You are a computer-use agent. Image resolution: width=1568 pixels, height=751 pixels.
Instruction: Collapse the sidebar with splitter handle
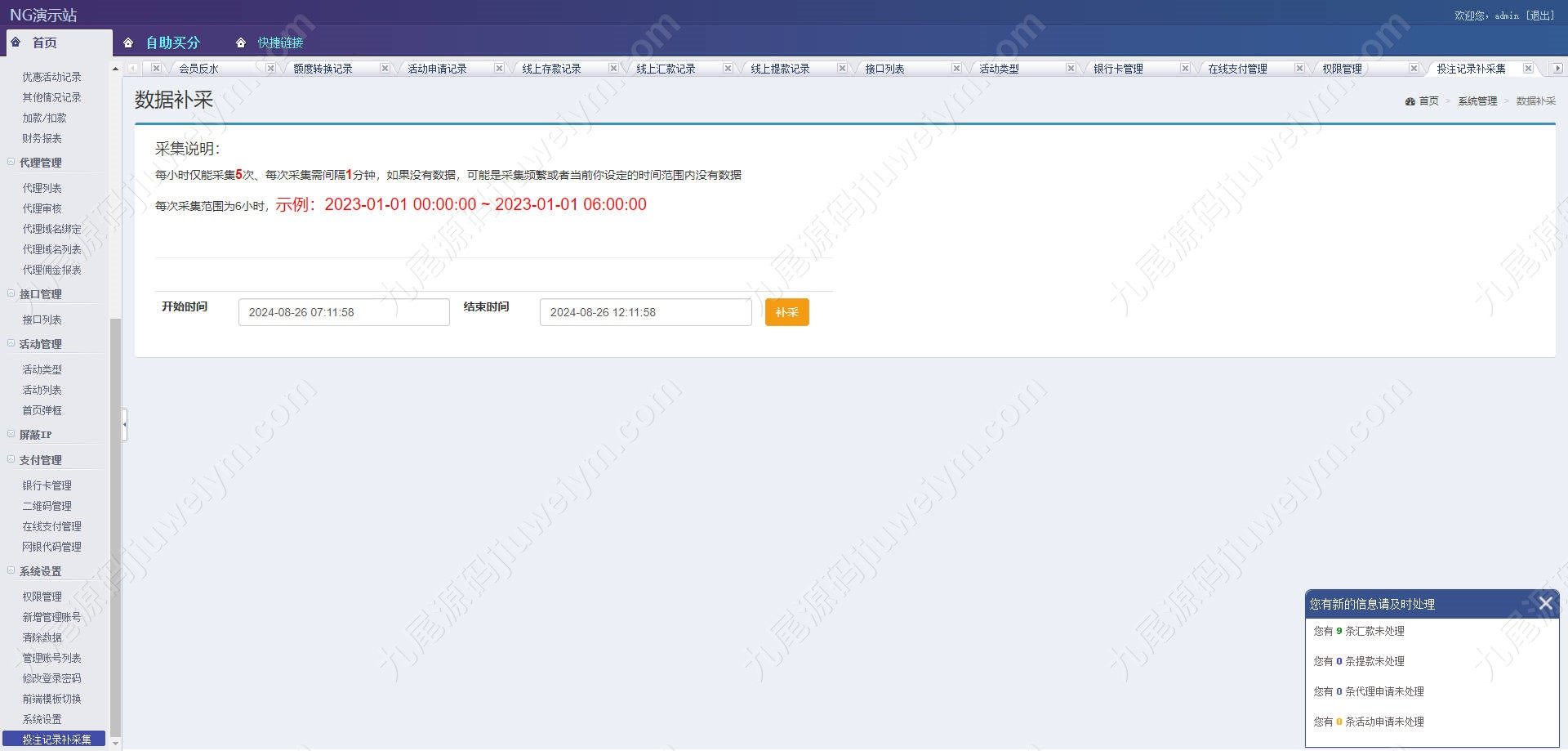pos(125,424)
